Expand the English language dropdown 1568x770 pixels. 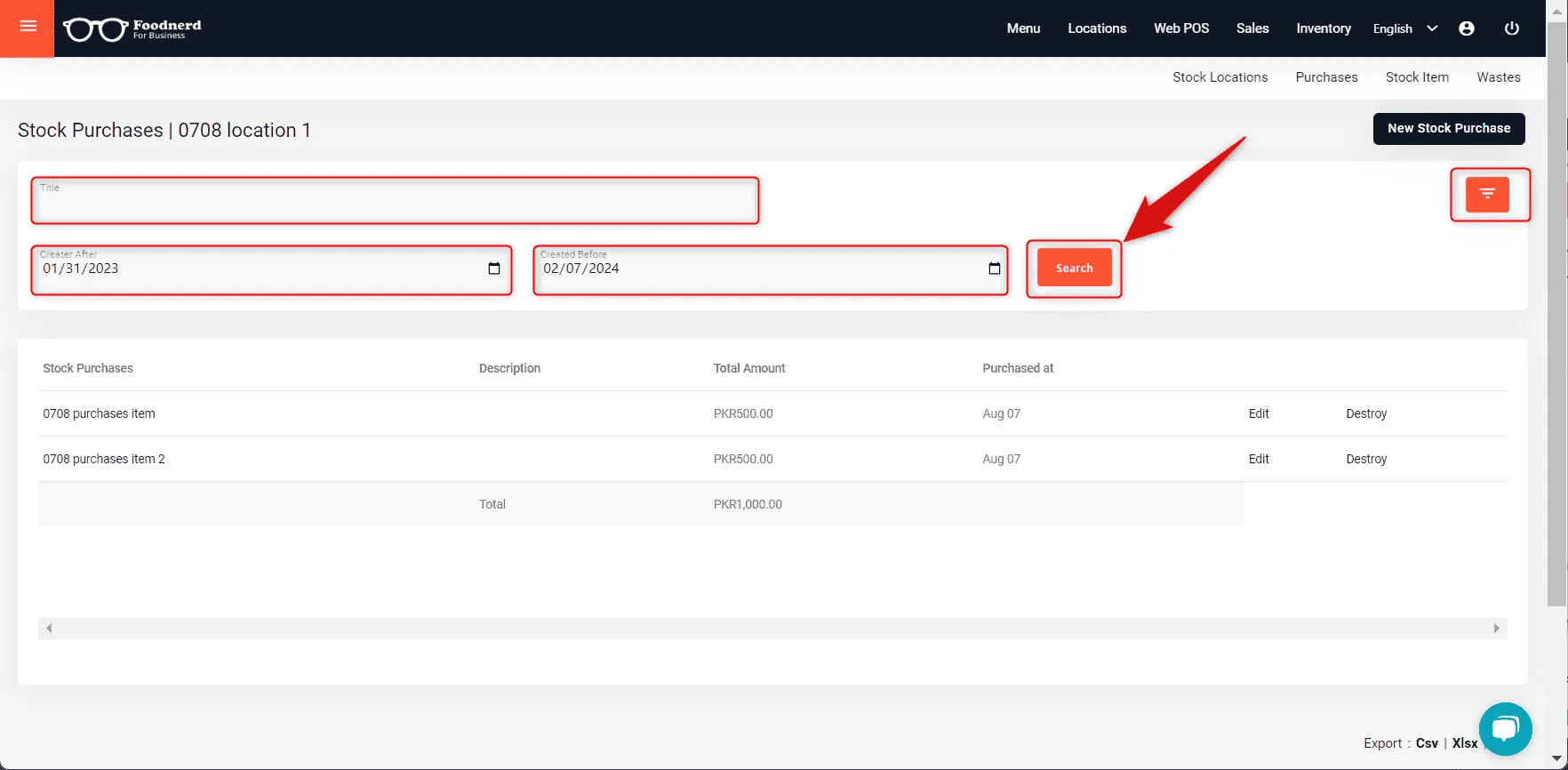(1405, 28)
